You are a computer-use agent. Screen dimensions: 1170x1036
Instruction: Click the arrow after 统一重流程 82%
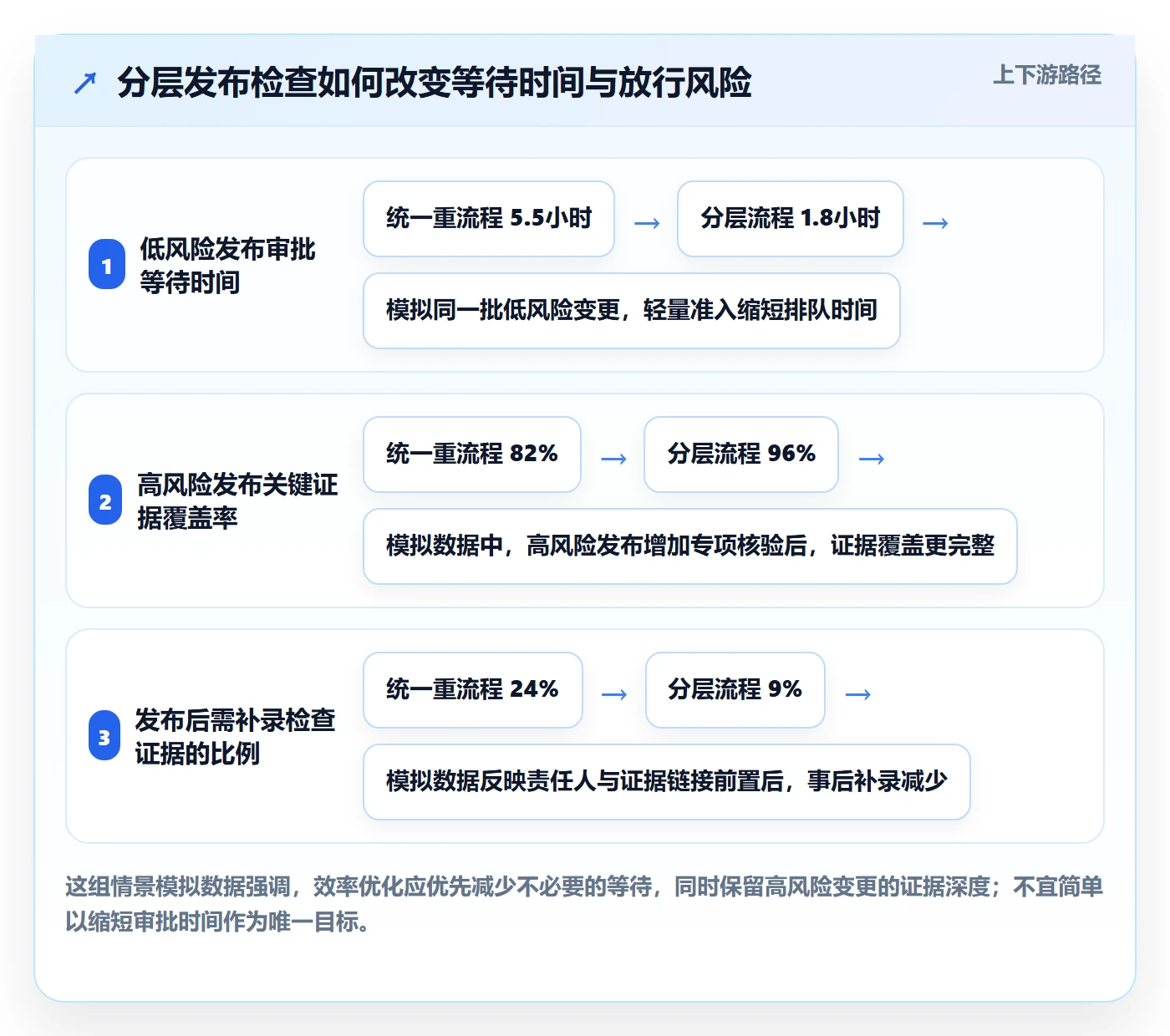click(x=613, y=459)
